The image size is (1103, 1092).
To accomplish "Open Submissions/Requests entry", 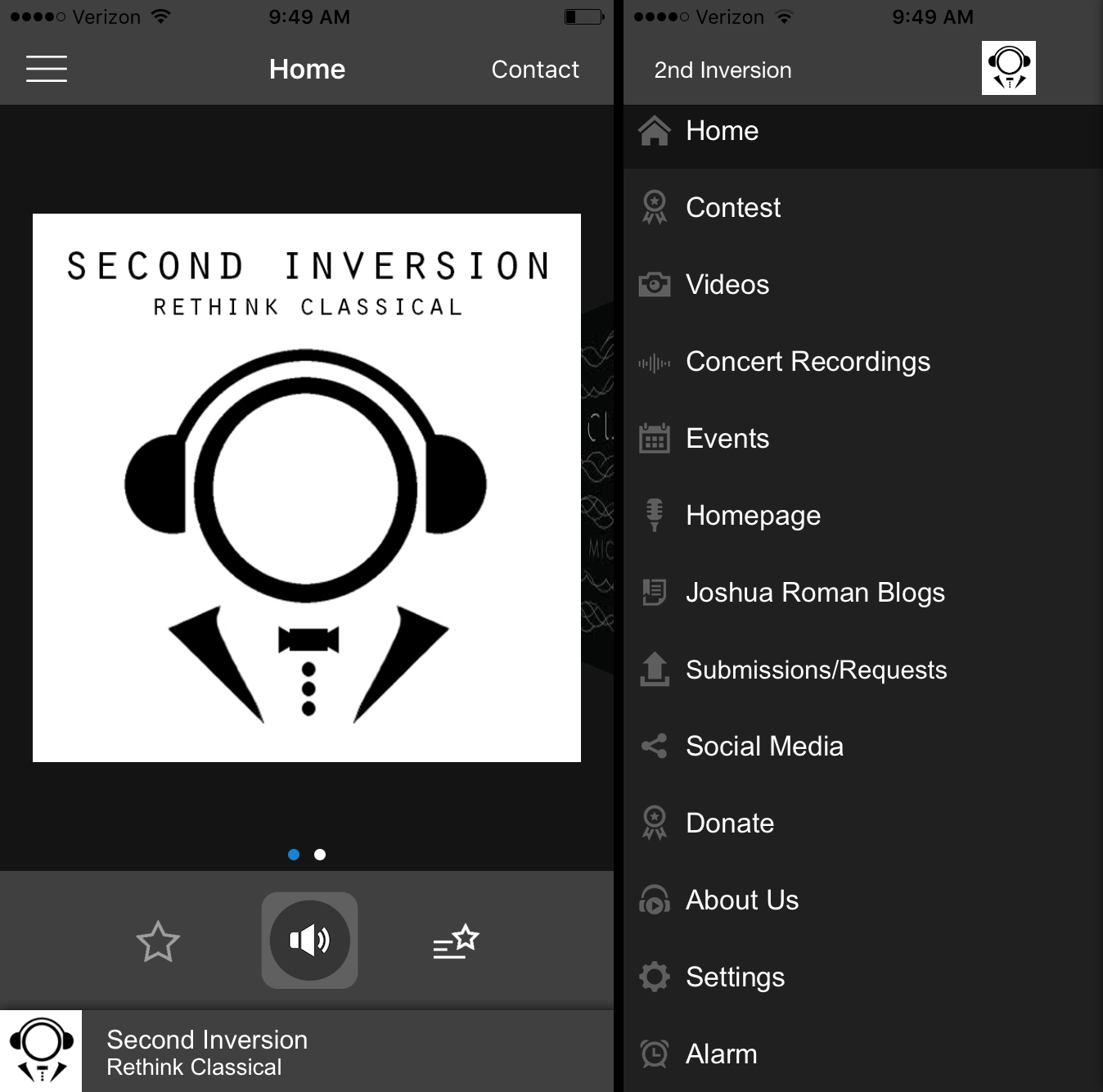I will (863, 670).
